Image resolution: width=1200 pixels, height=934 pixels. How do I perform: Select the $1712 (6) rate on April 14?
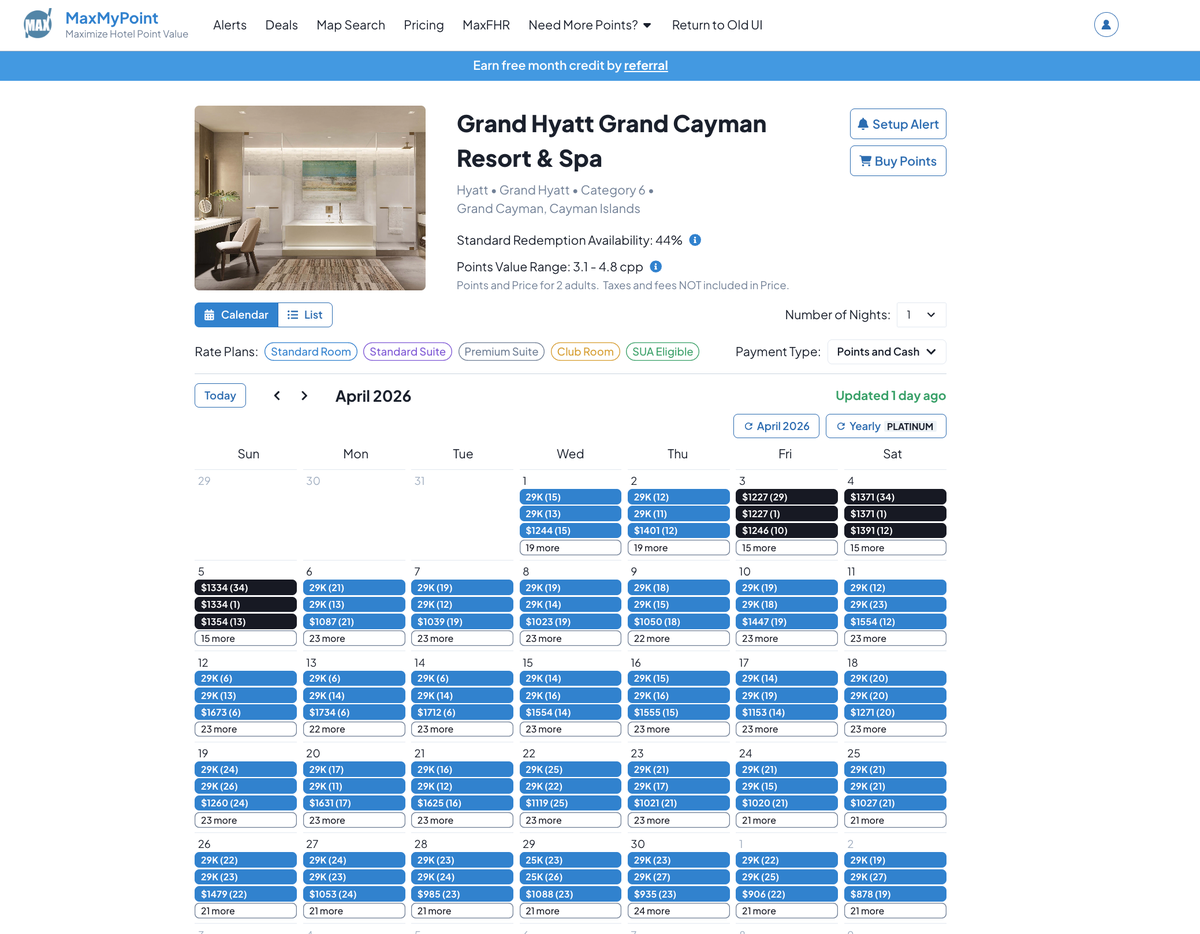point(462,713)
